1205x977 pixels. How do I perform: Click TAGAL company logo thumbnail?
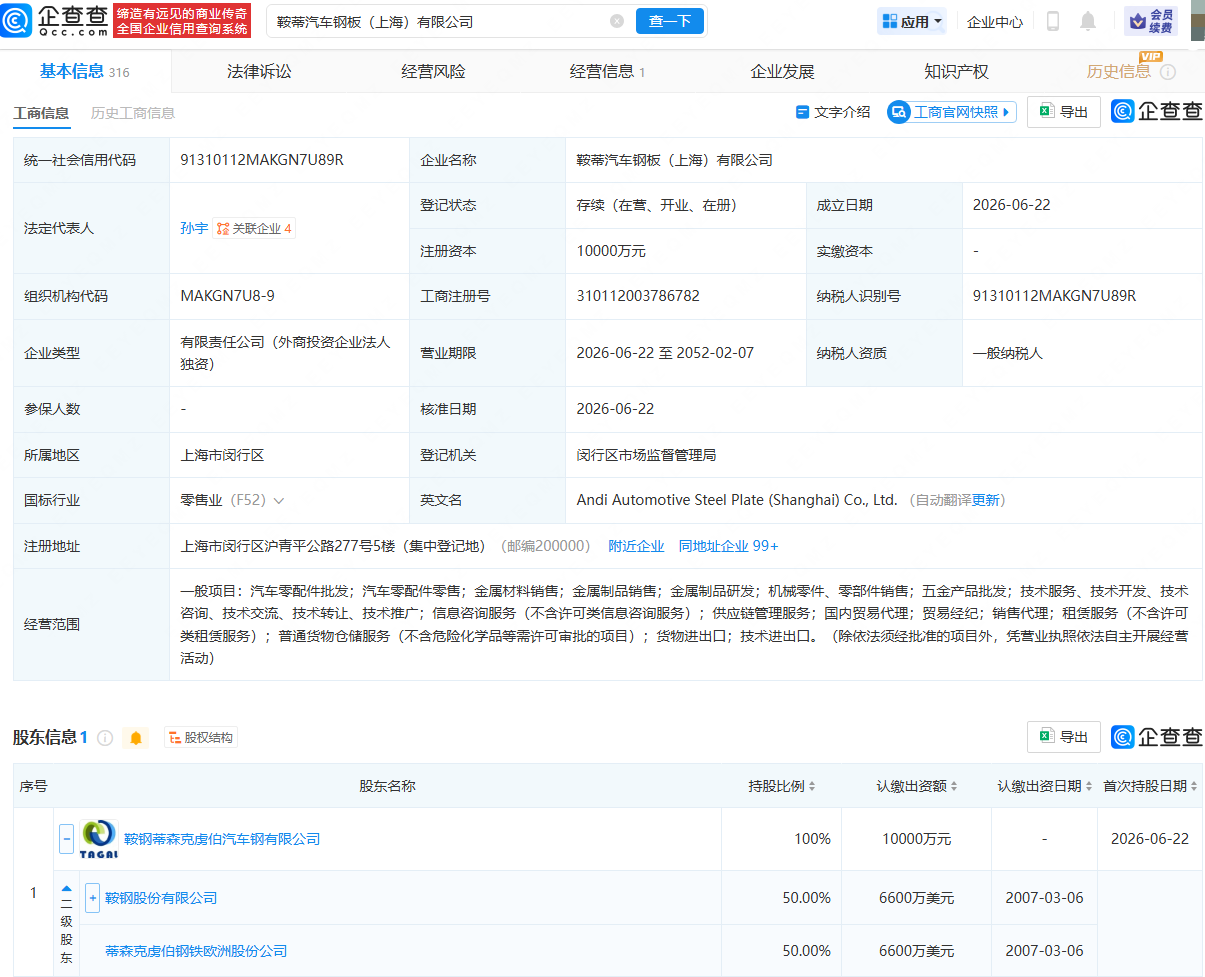[98, 839]
